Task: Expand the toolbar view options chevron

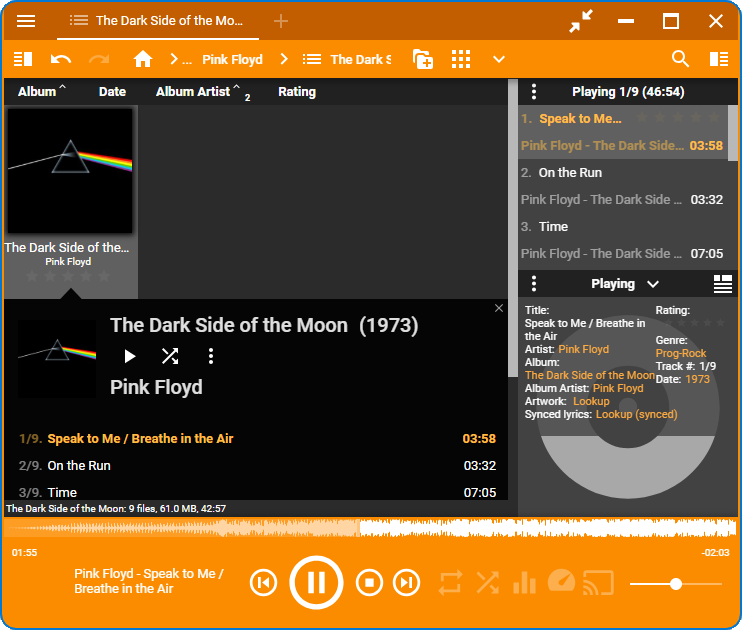Action: (x=499, y=59)
